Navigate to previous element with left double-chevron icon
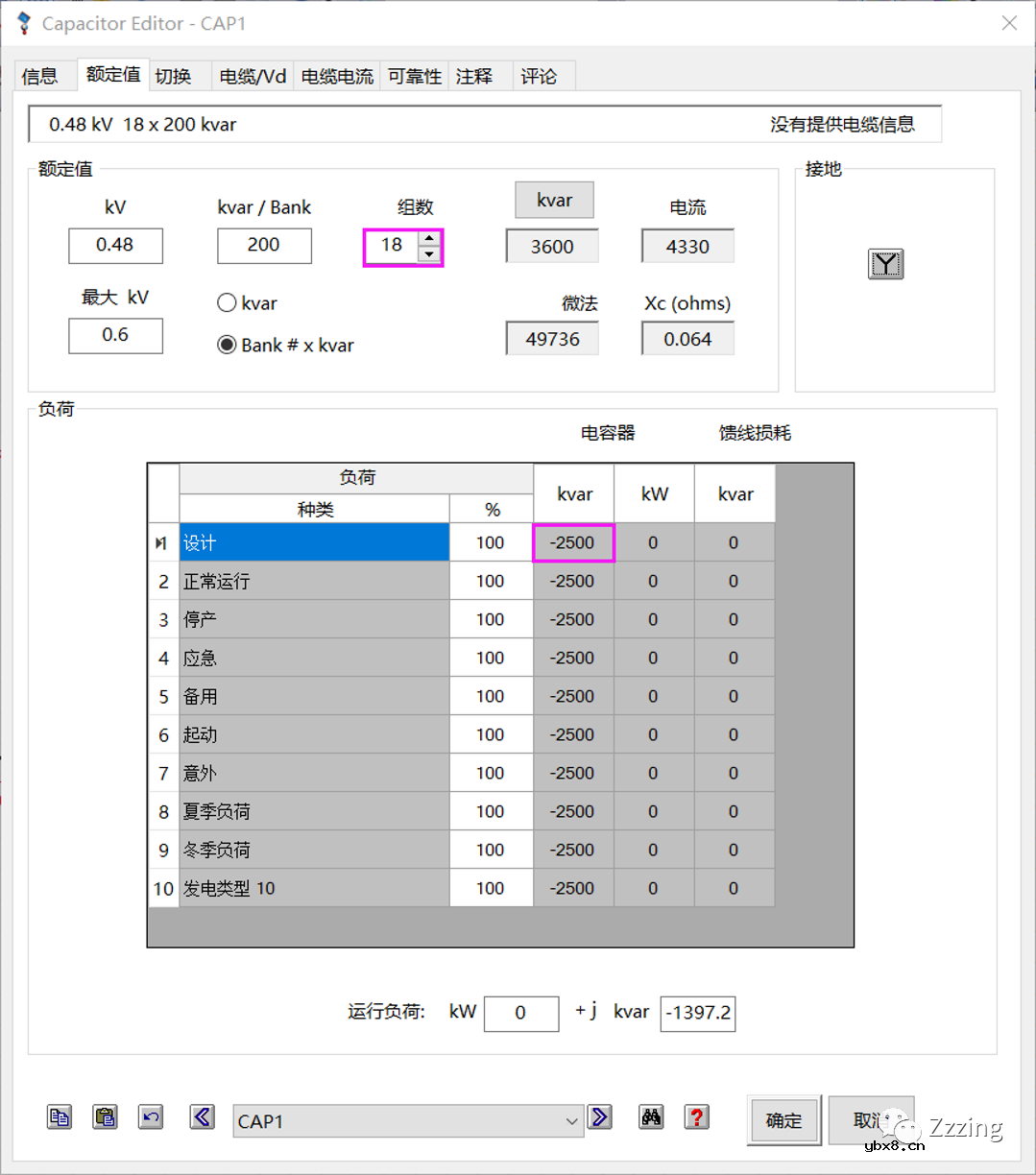Viewport: 1036px width, 1175px height. pyautogui.click(x=202, y=1116)
